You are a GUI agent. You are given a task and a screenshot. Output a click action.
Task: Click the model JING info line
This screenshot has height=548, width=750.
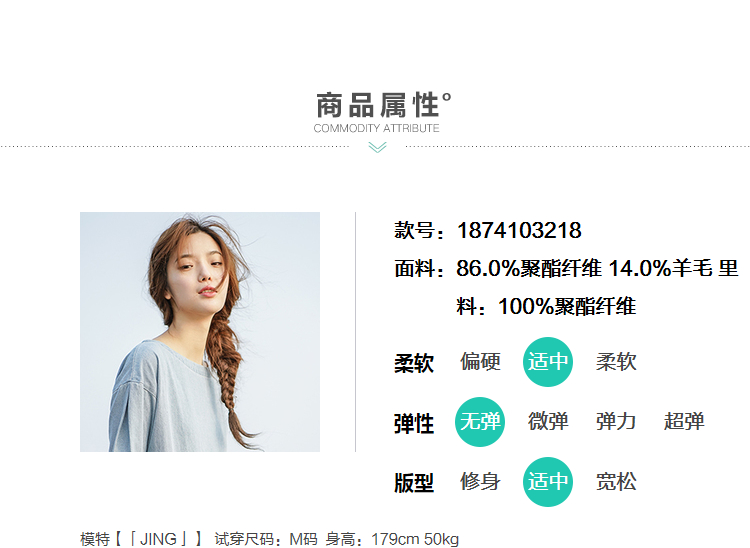point(269,539)
